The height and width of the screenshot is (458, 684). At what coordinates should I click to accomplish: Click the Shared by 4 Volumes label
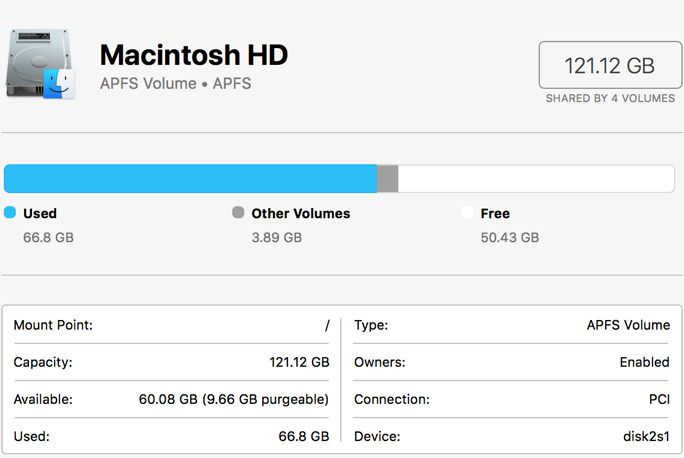[609, 99]
